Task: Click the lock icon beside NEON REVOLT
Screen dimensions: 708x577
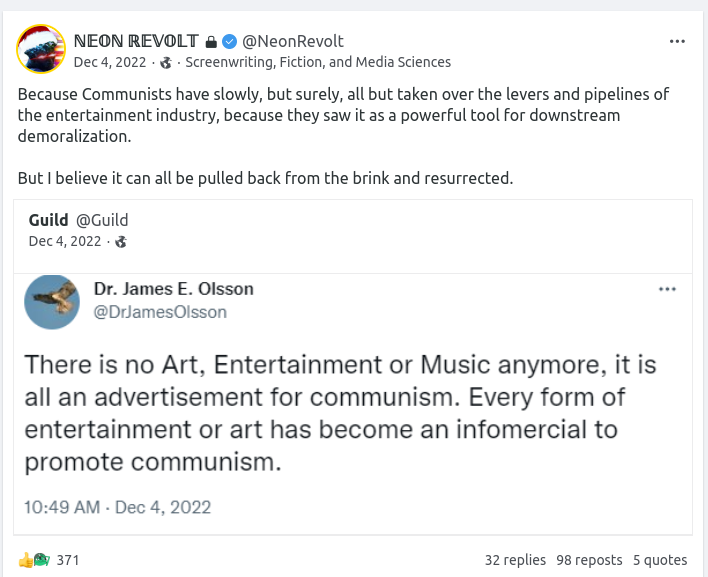Action: [x=210, y=42]
